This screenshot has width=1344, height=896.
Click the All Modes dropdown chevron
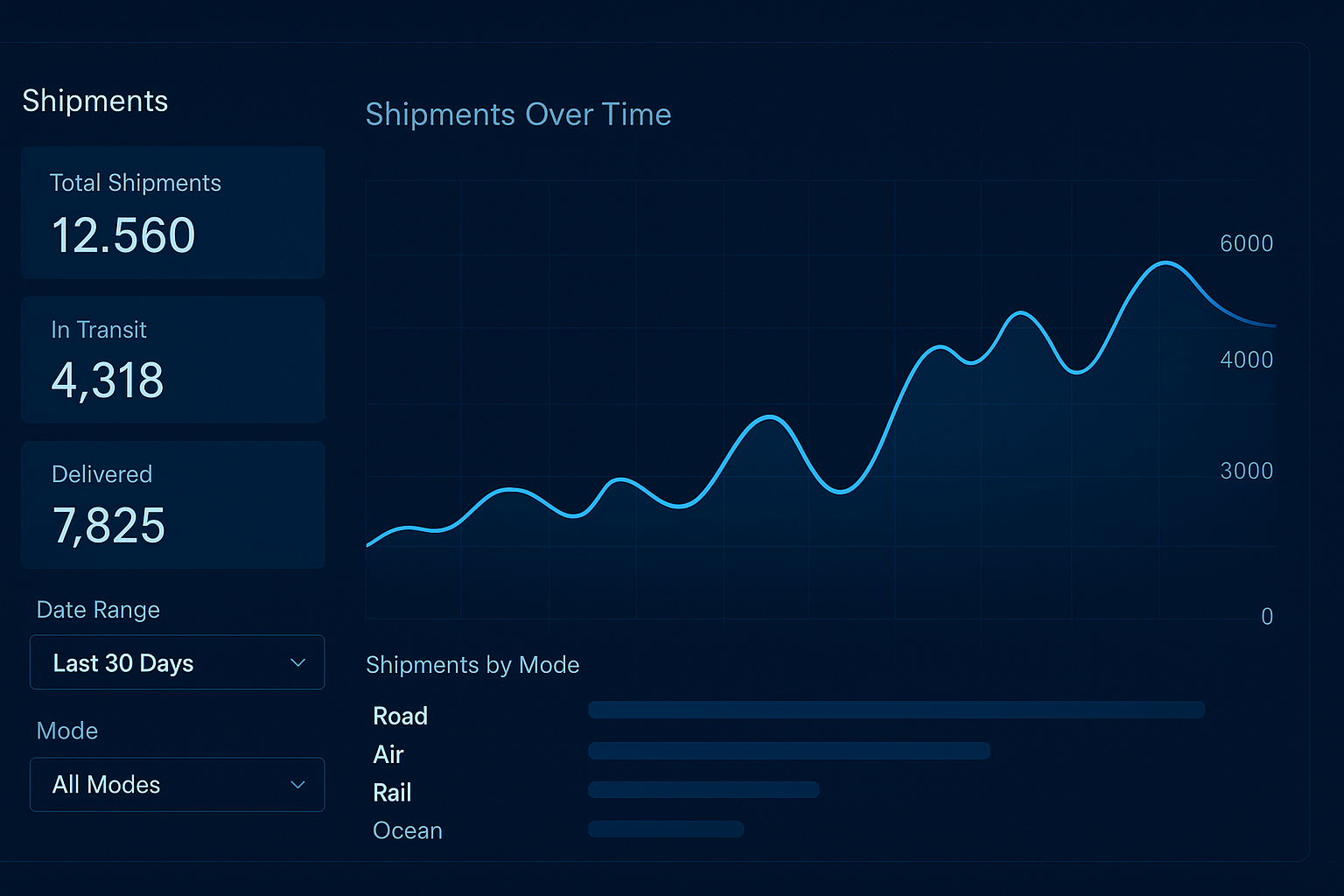pyautogui.click(x=297, y=785)
